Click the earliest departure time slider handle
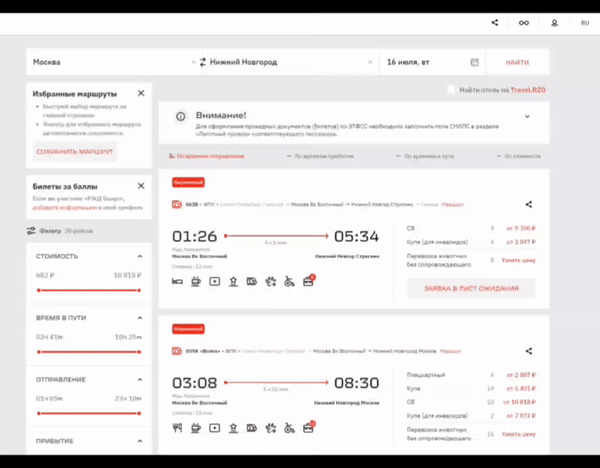 [x=39, y=413]
